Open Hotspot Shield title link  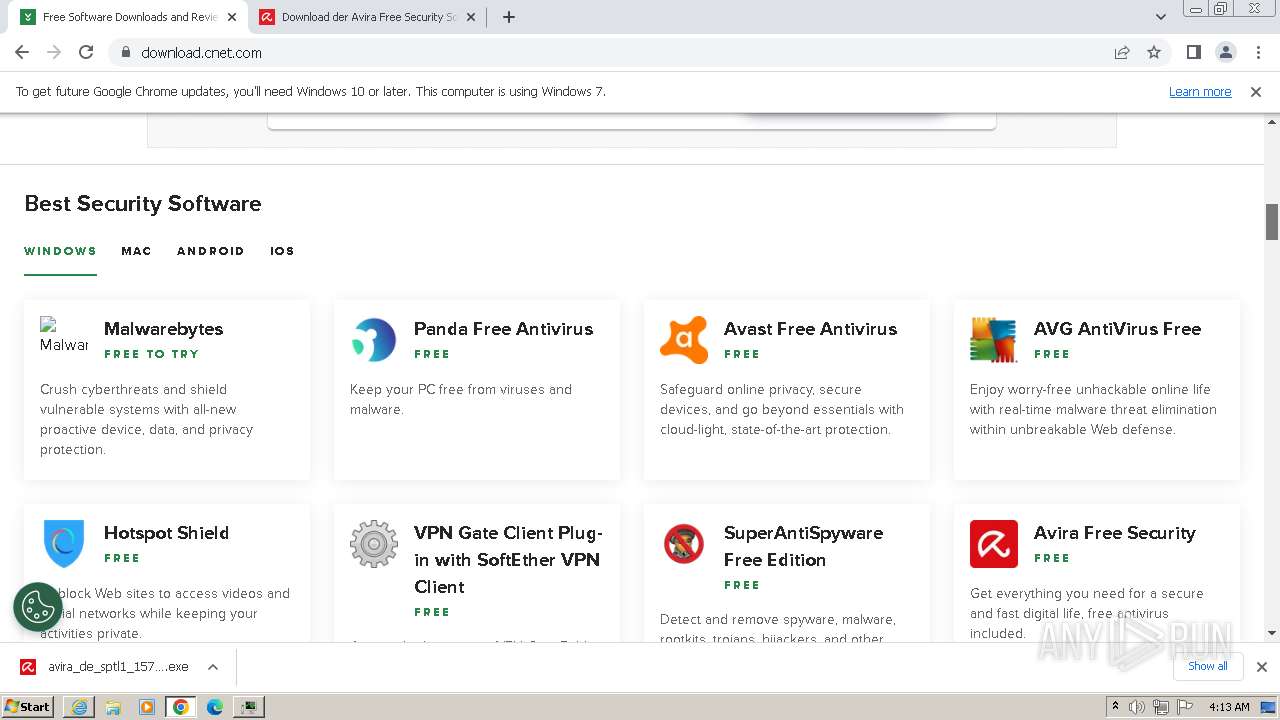click(166, 533)
